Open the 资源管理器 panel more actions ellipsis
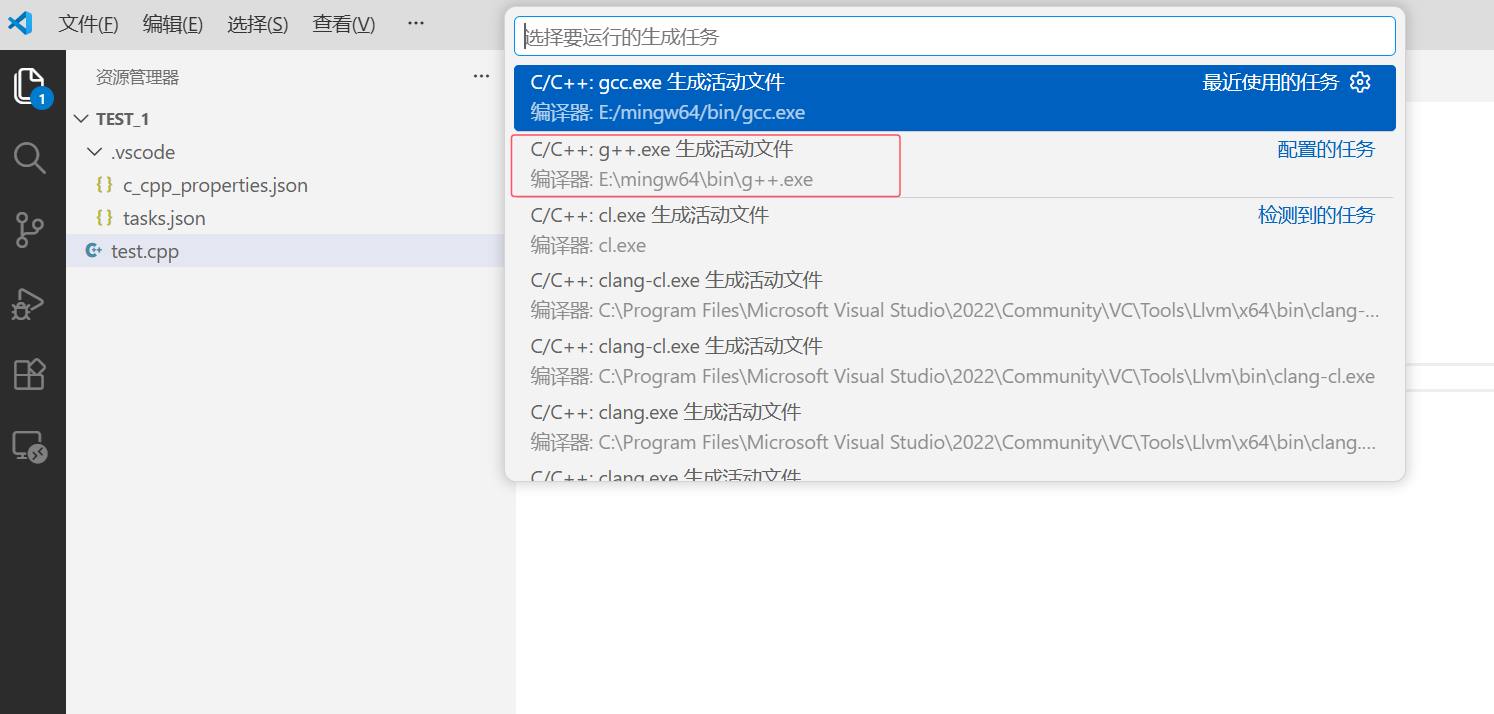This screenshot has height=714, width=1494. pos(482,77)
